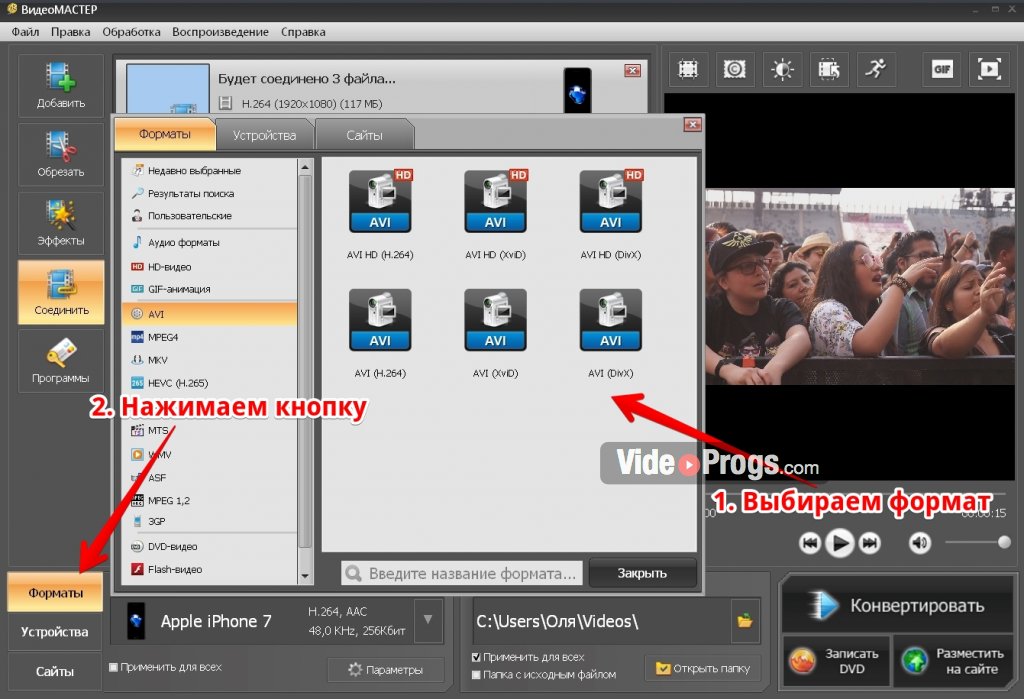This screenshot has width=1024, height=699.
Task: Adjust the volume slider handle
Action: tap(1004, 542)
